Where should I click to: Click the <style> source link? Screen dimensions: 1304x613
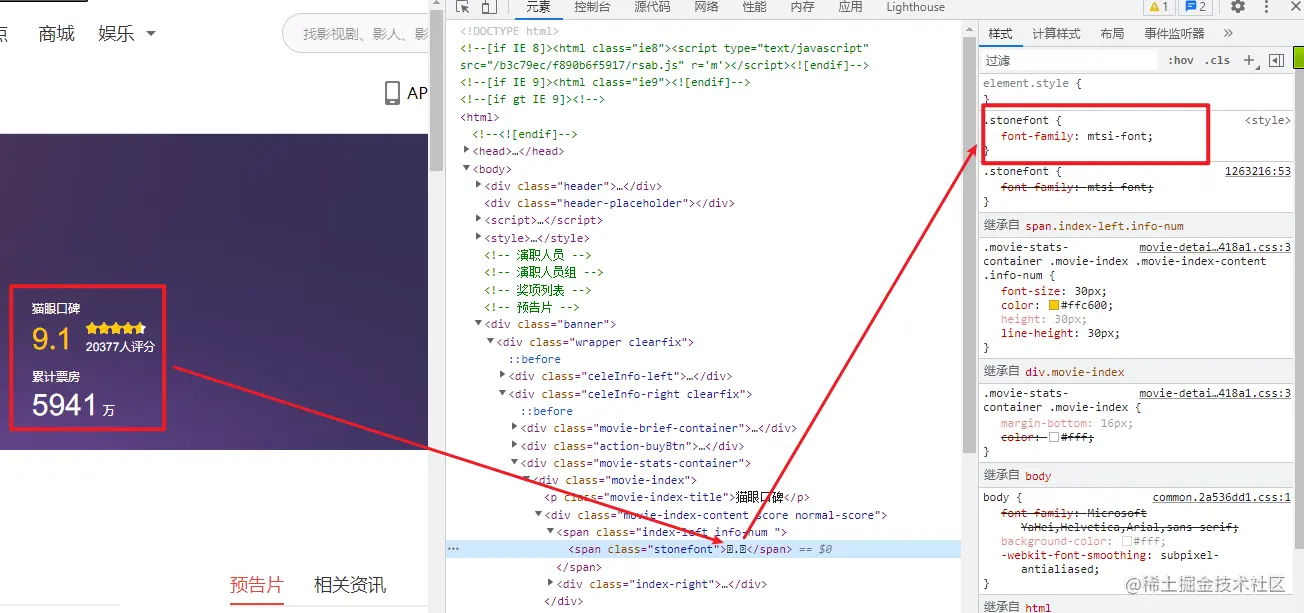click(1268, 120)
